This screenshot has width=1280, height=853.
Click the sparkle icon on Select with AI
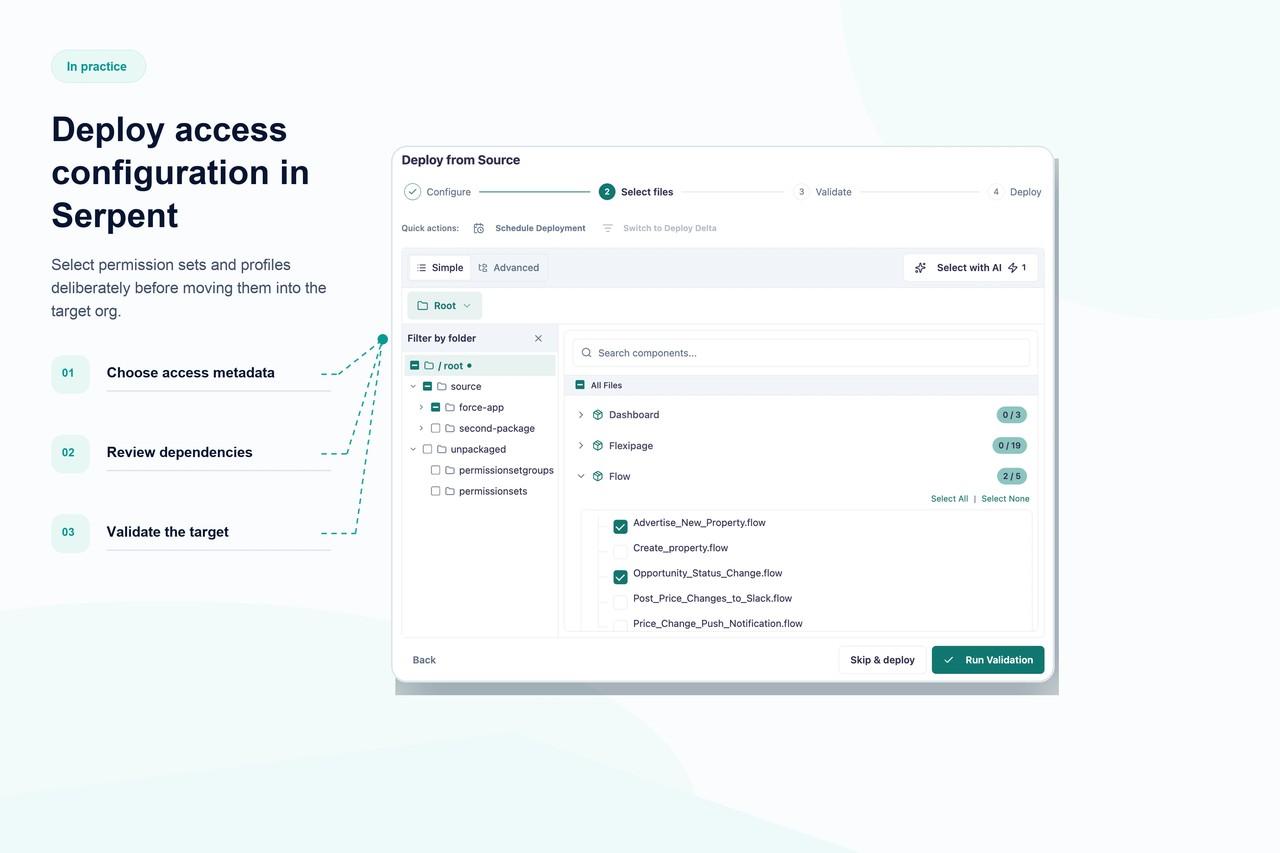point(920,268)
